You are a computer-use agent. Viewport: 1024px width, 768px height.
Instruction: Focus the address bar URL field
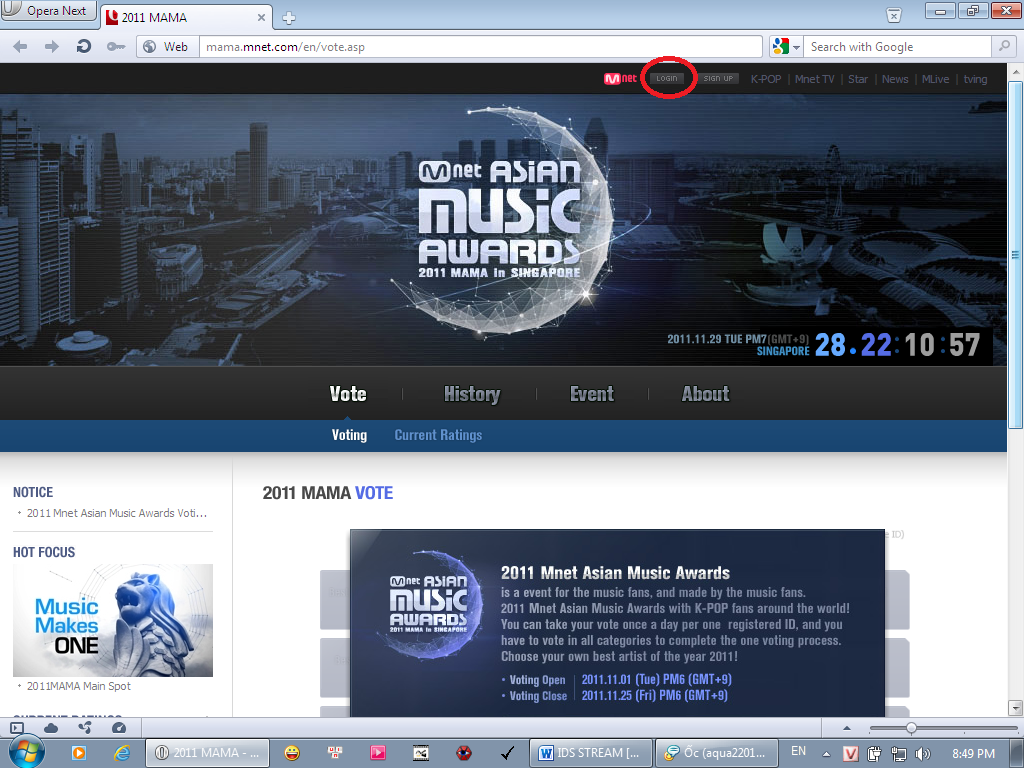click(481, 46)
